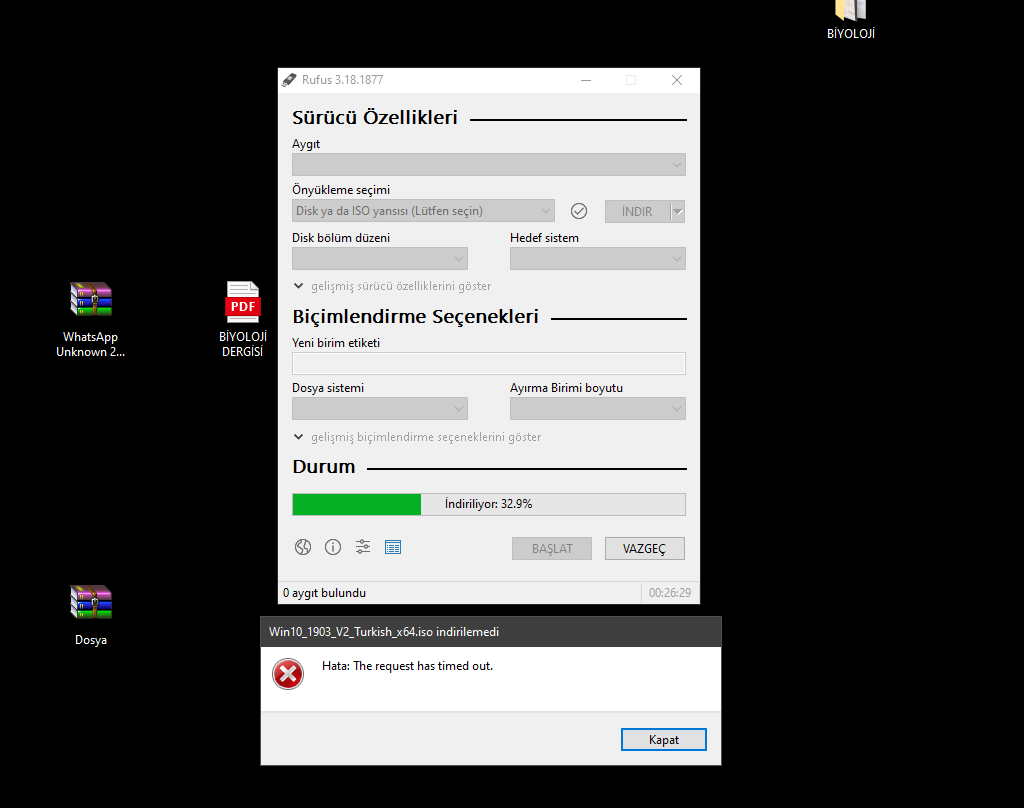Expand gelişmiş biçimlendirme seçeneklerini göster
This screenshot has height=808, width=1024.
click(x=417, y=437)
